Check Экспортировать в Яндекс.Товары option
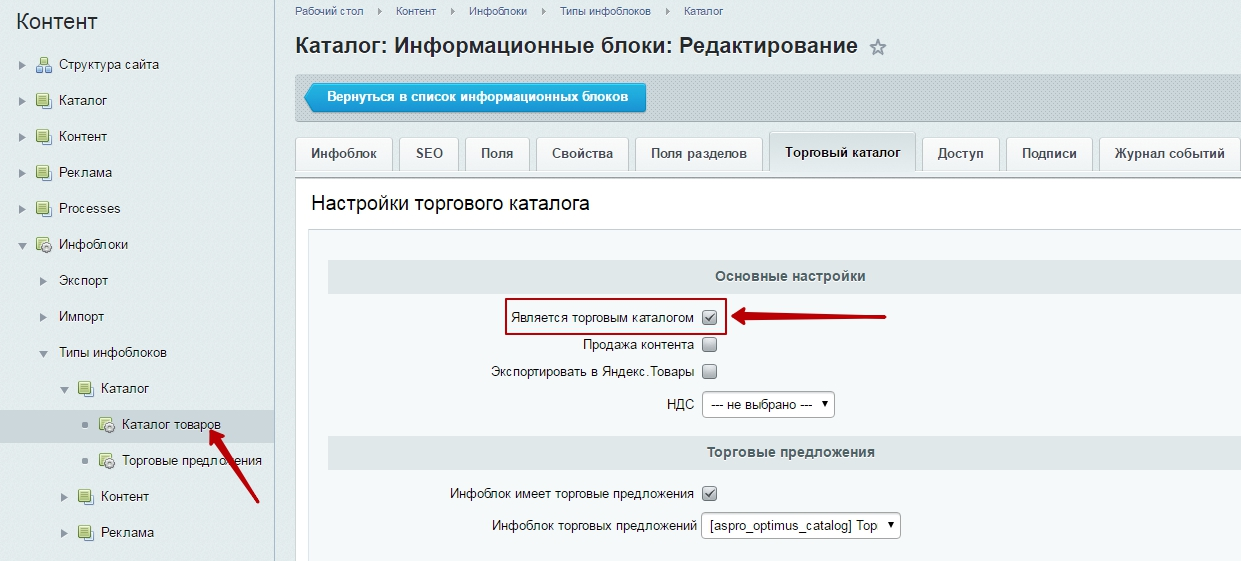The width and height of the screenshot is (1241, 561). pyautogui.click(x=710, y=372)
